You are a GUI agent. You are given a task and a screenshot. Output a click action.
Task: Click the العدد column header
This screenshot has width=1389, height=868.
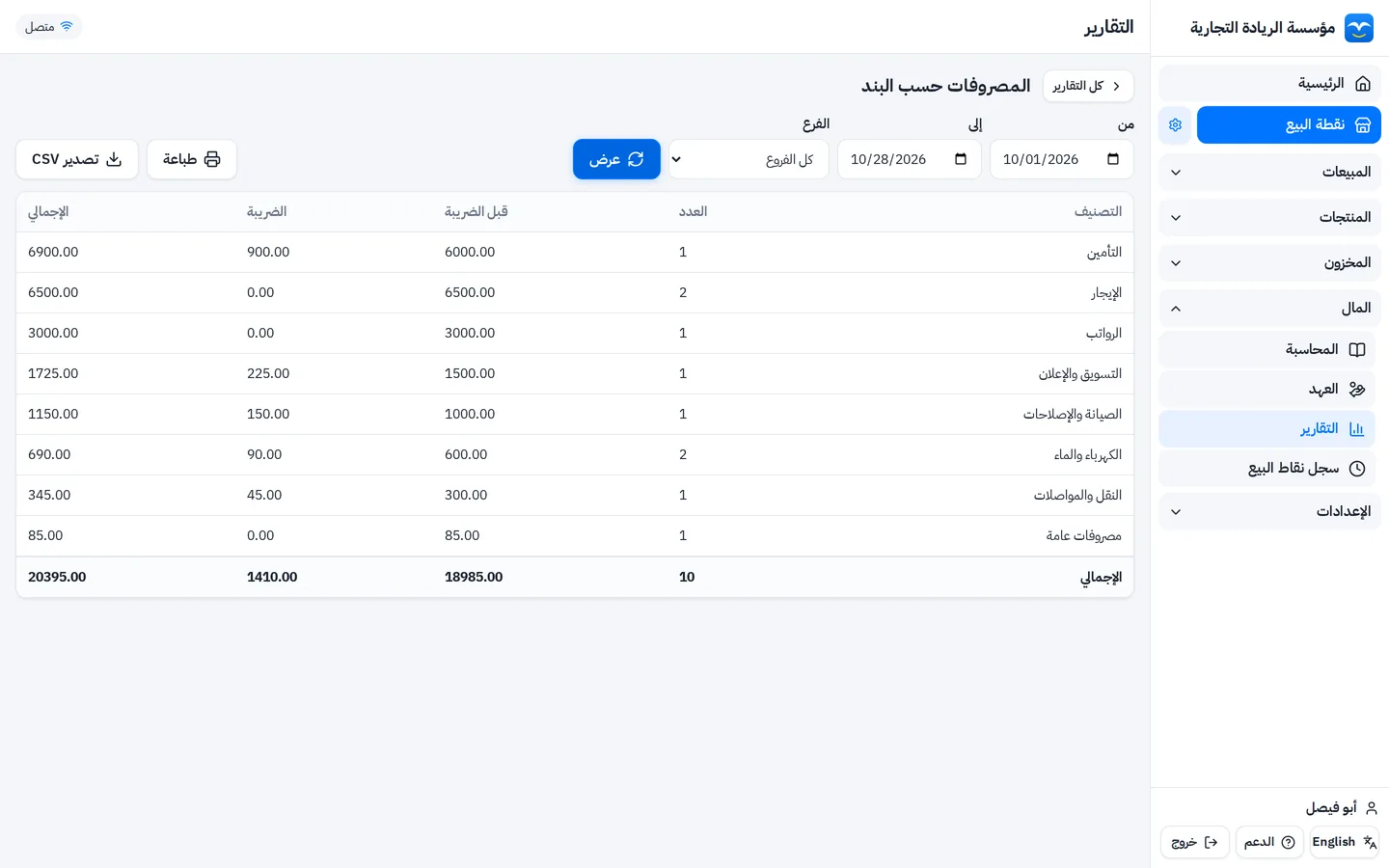[x=693, y=212]
